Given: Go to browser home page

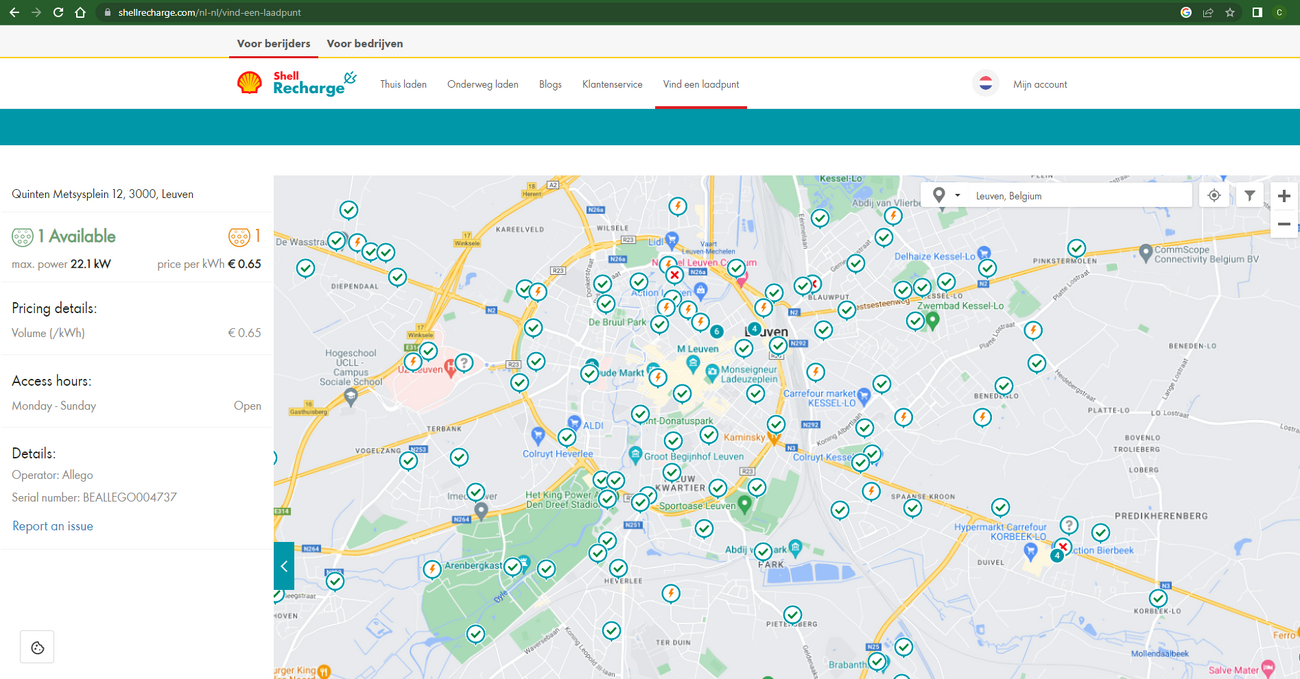Looking at the screenshot, I should tap(80, 12).
